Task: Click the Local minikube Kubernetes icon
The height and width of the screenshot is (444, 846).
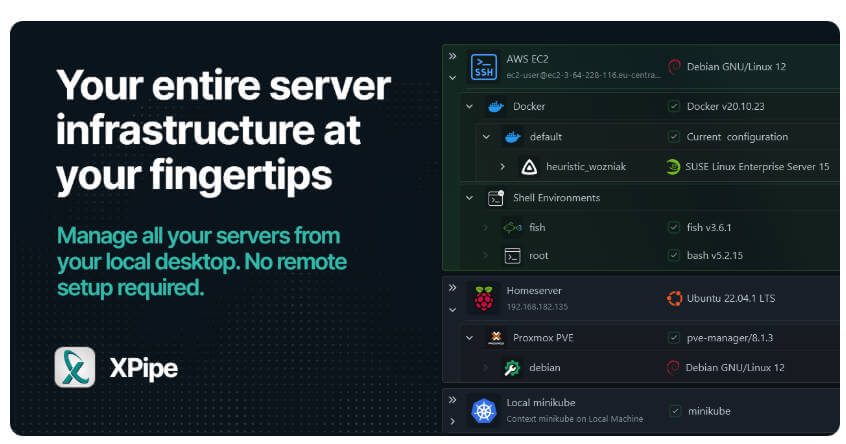Action: click(x=483, y=411)
